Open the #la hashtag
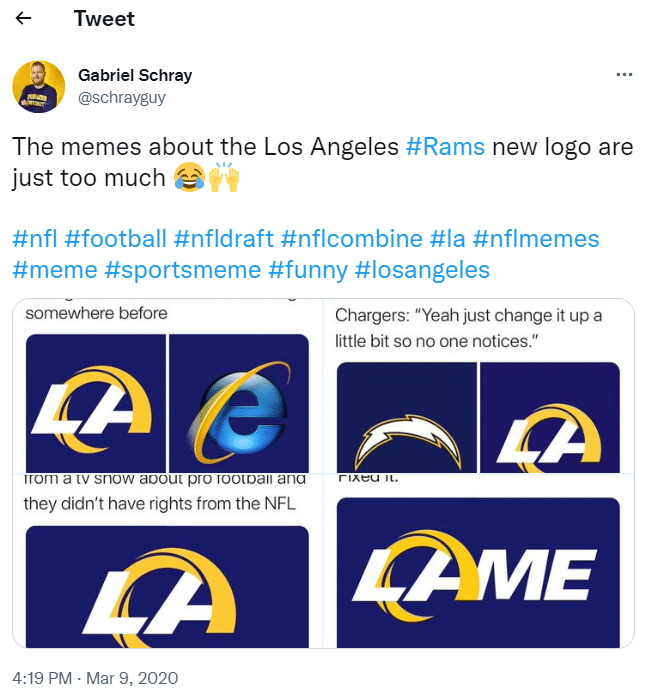Viewport: 651px width, 692px height. click(448, 239)
